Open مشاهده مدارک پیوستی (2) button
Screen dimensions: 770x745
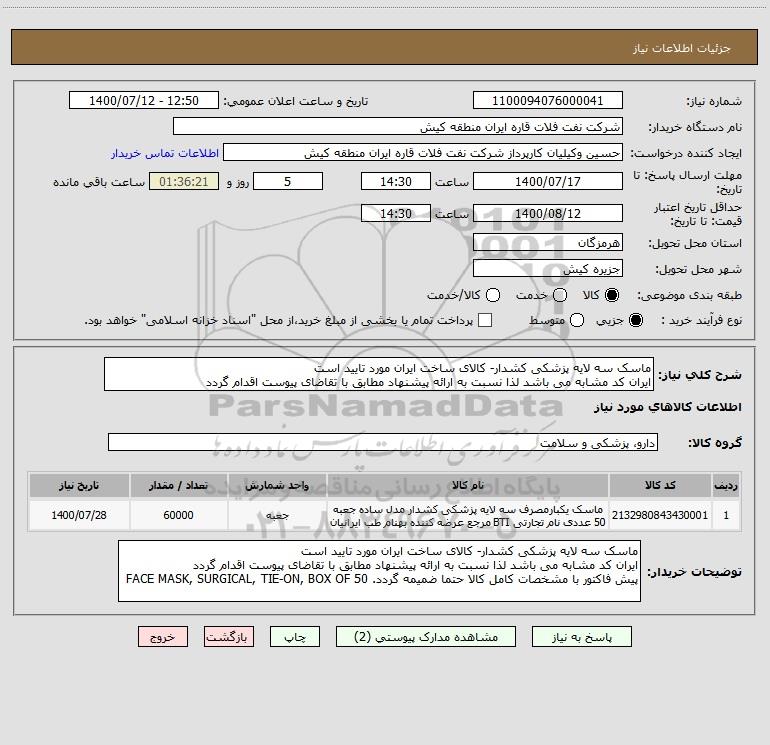tap(426, 637)
